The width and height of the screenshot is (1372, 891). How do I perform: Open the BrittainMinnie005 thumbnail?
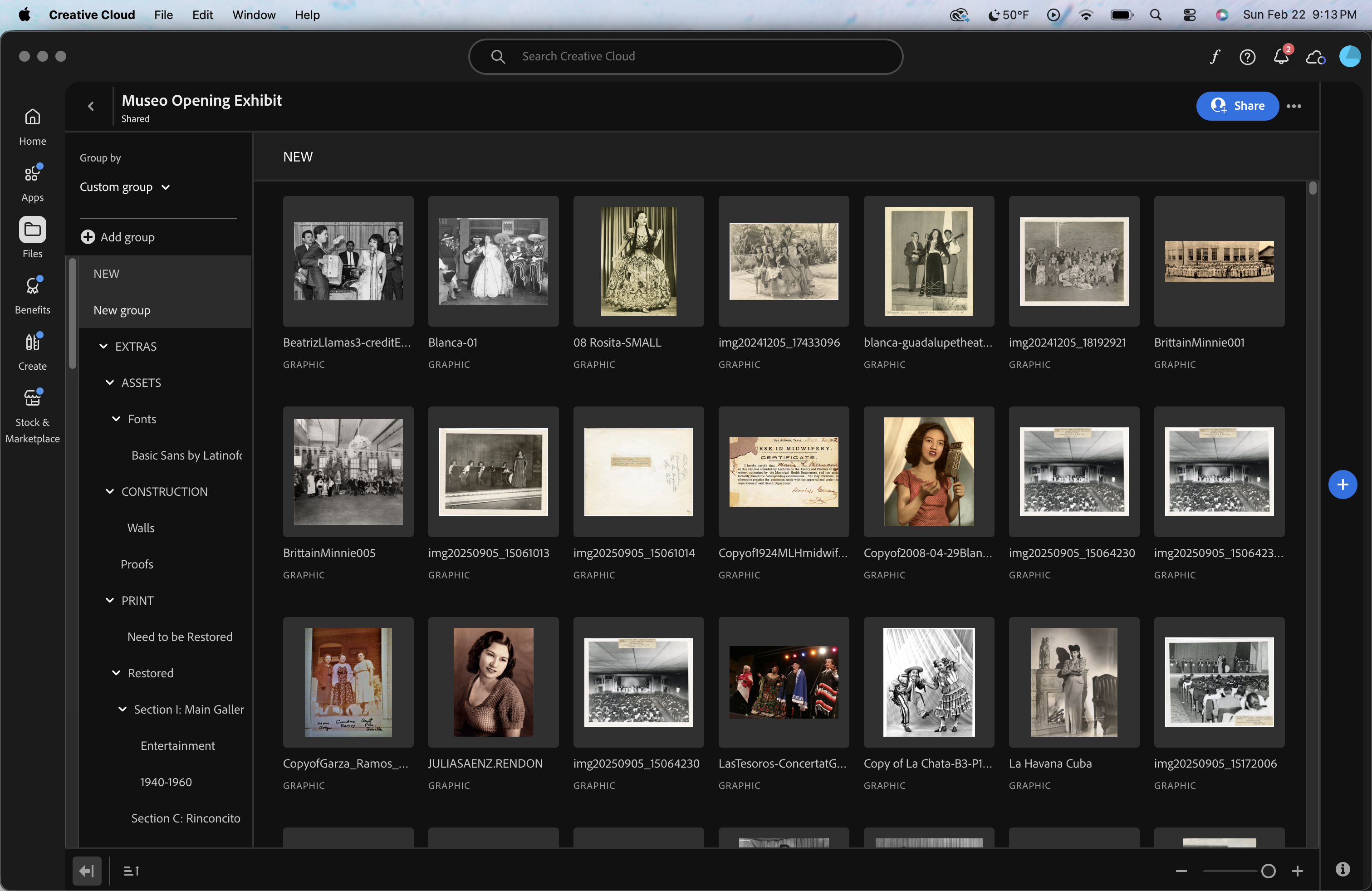click(x=348, y=471)
